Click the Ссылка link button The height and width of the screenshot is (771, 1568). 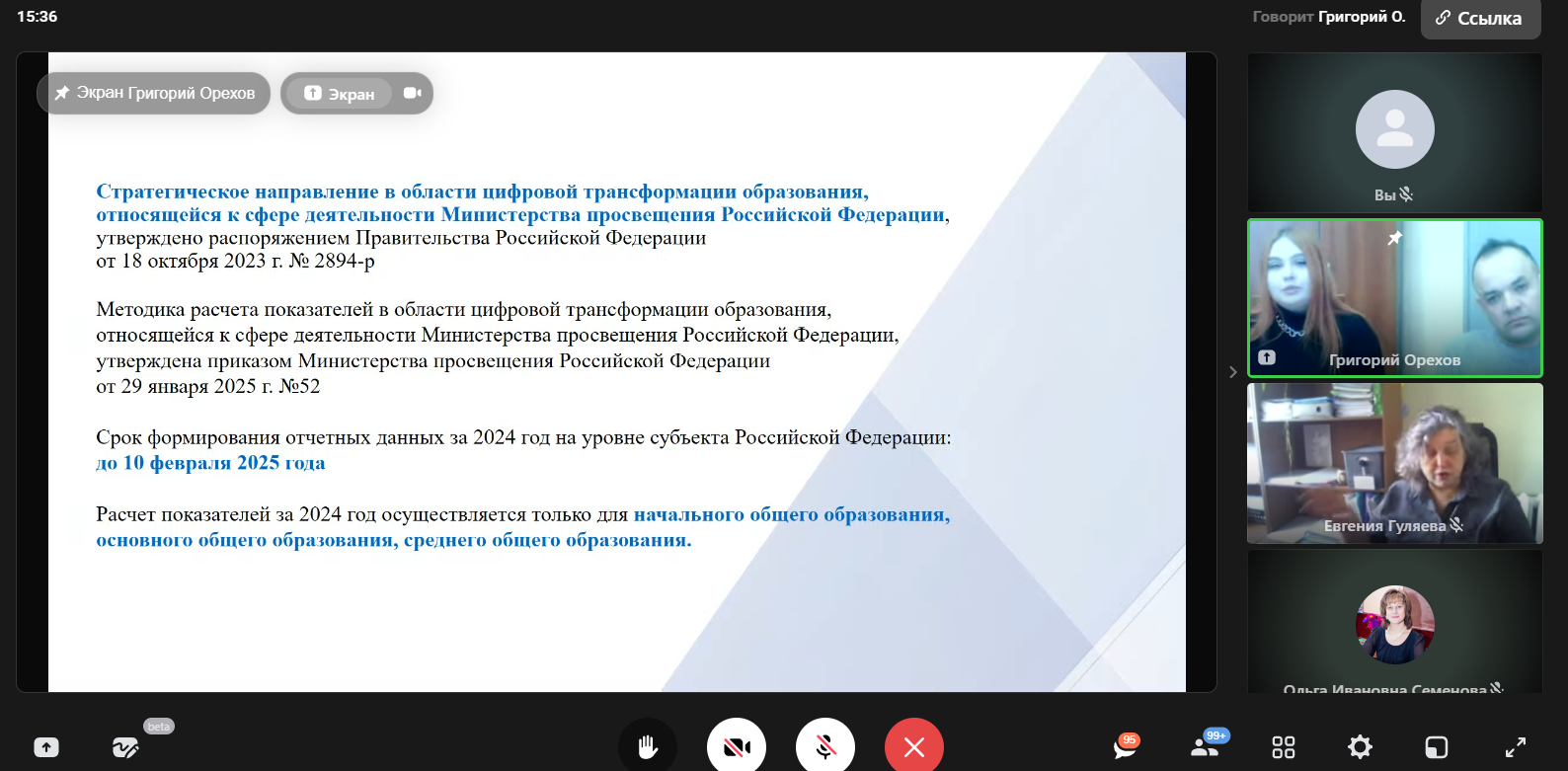(x=1478, y=19)
